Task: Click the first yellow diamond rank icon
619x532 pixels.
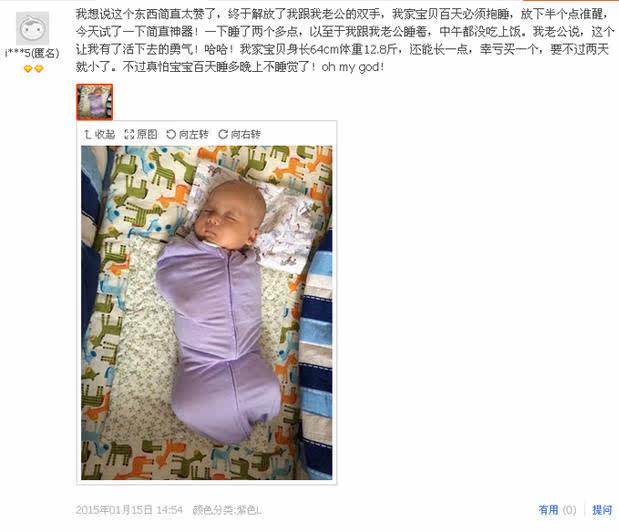Action: click(x=28, y=69)
